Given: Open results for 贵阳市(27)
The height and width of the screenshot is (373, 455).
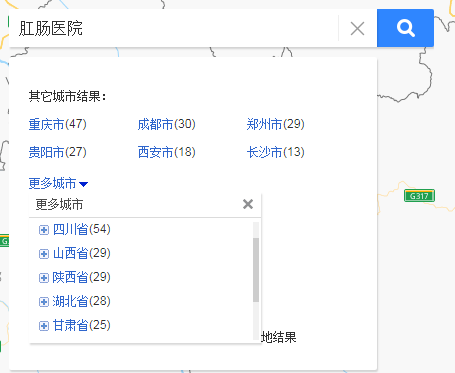Looking at the screenshot, I should [x=58, y=152].
